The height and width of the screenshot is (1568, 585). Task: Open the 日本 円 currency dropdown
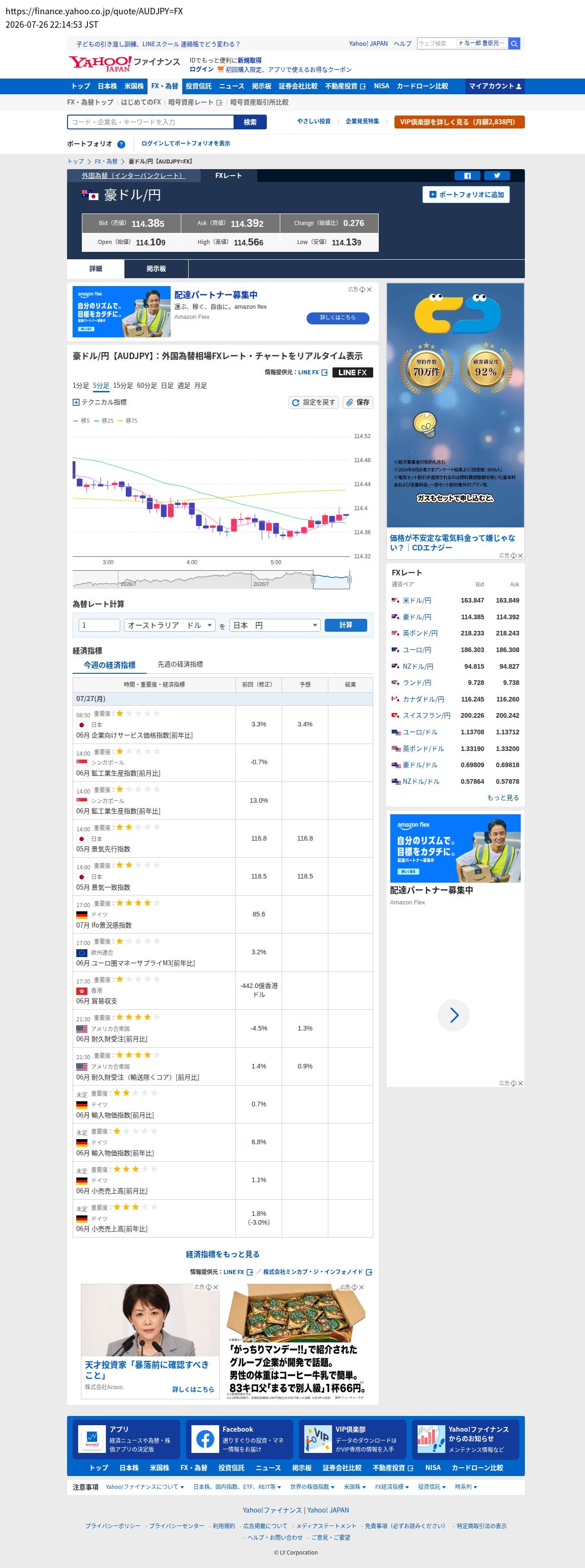click(x=275, y=625)
